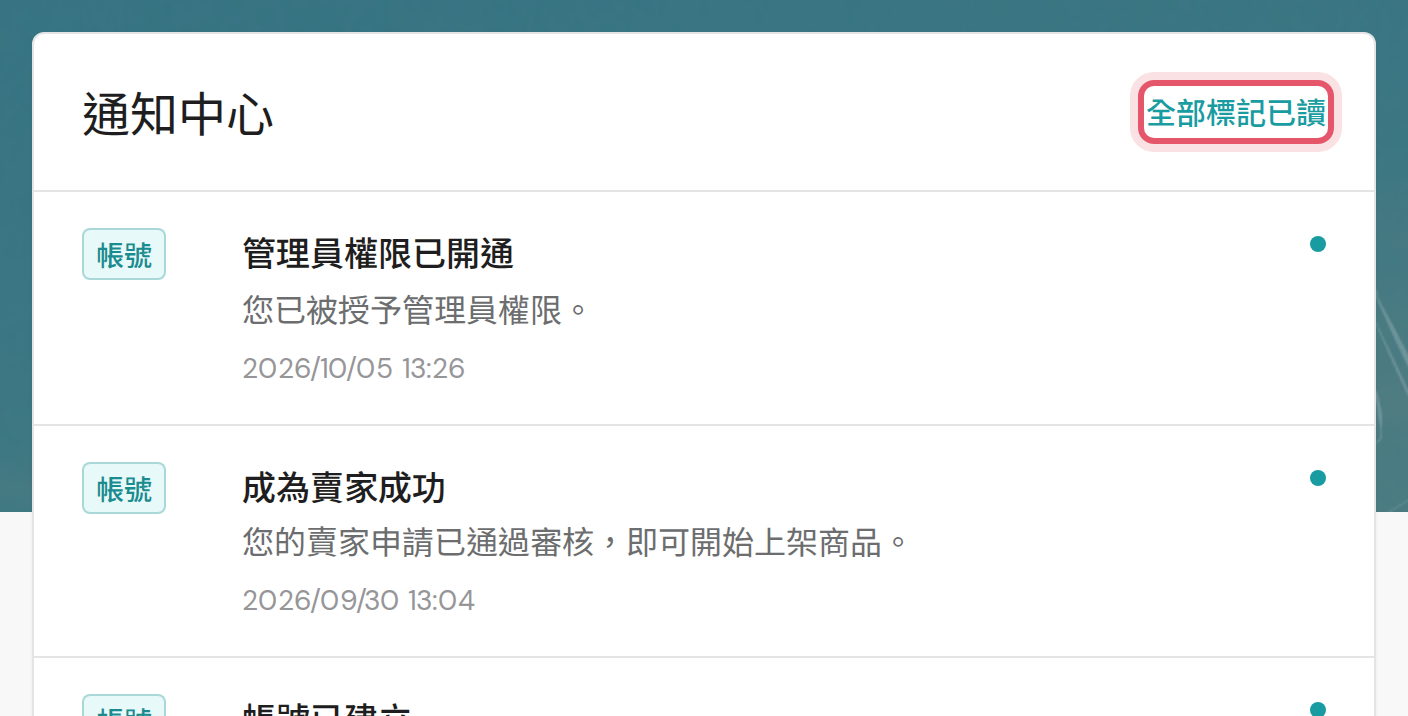The width and height of the screenshot is (1408, 716).
Task: Select the 帳號 tag on 成為賣家成功 row
Action: (x=124, y=488)
